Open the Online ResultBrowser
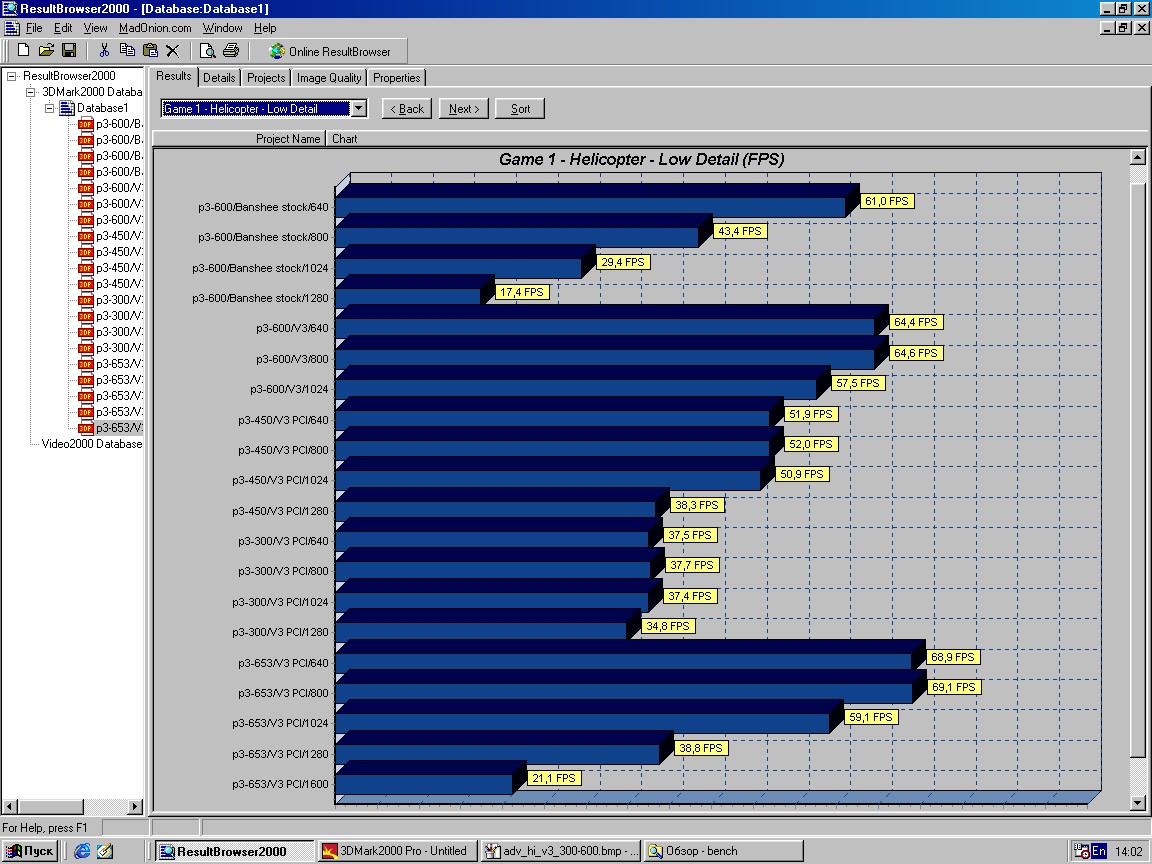The width and height of the screenshot is (1152, 864). [330, 51]
